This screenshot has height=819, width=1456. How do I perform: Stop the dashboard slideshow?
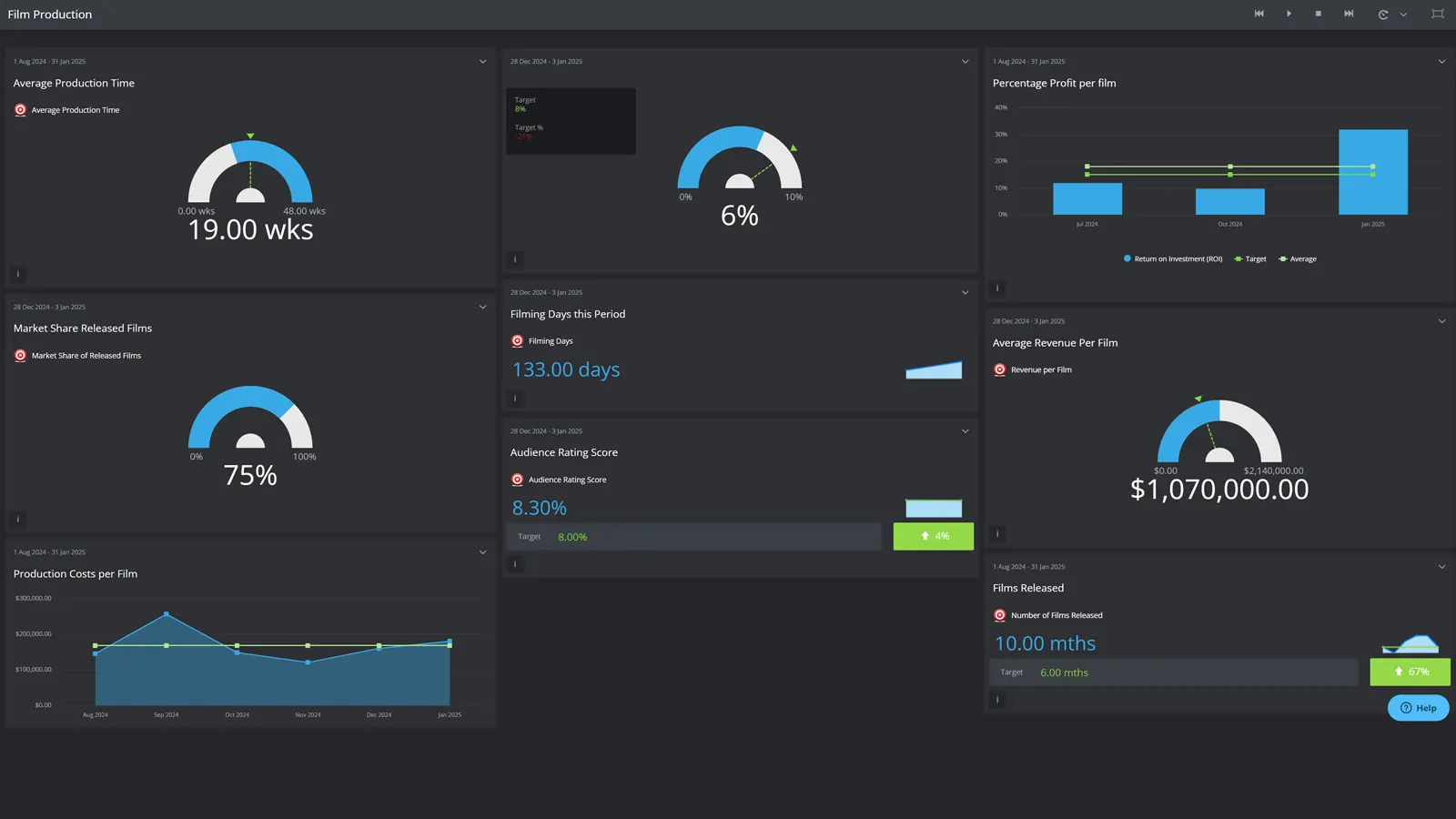point(1319,14)
